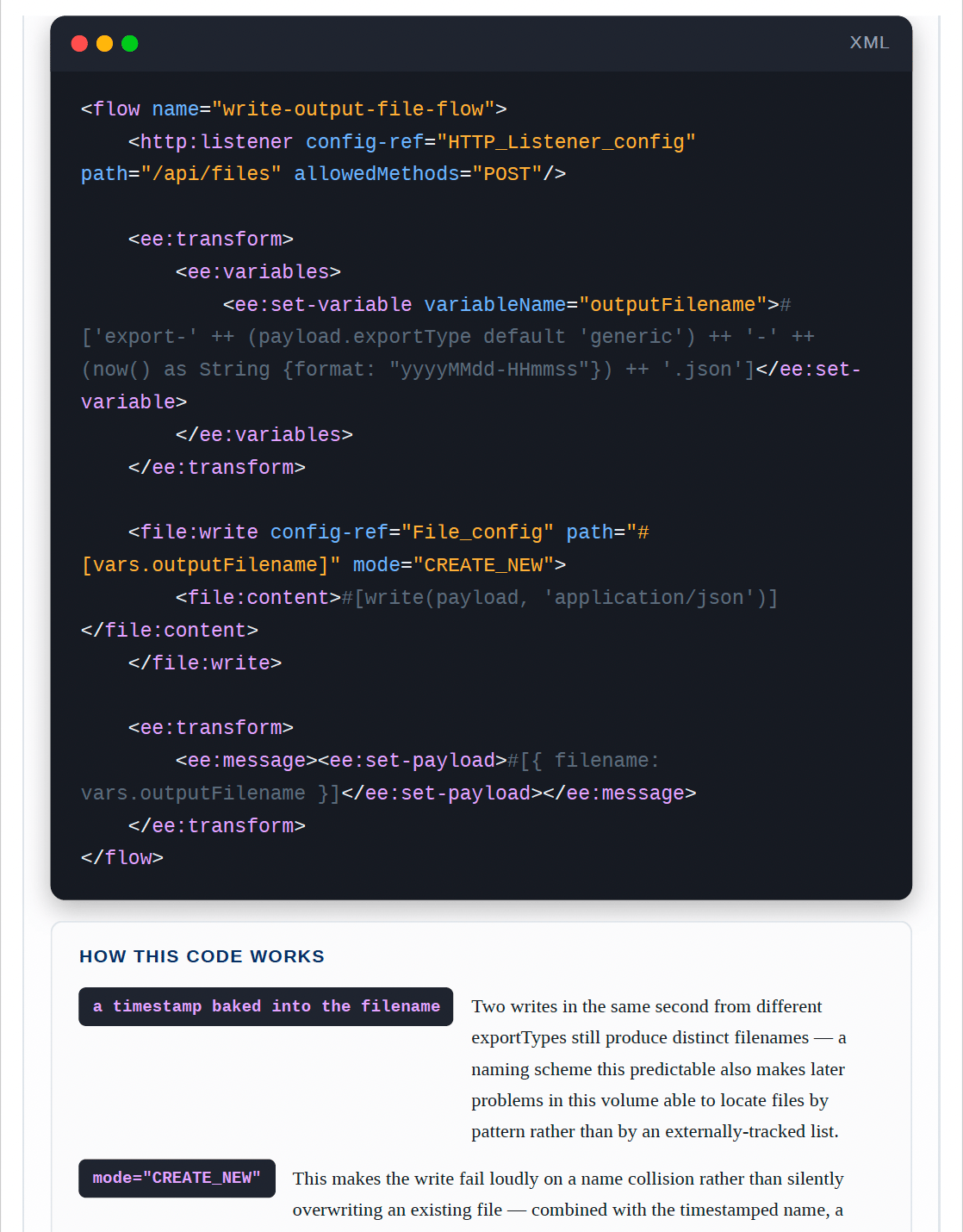Image resolution: width=963 pixels, height=1232 pixels.
Task: Click the 'a timestamp baked into the filename' tag
Action: click(266, 1006)
